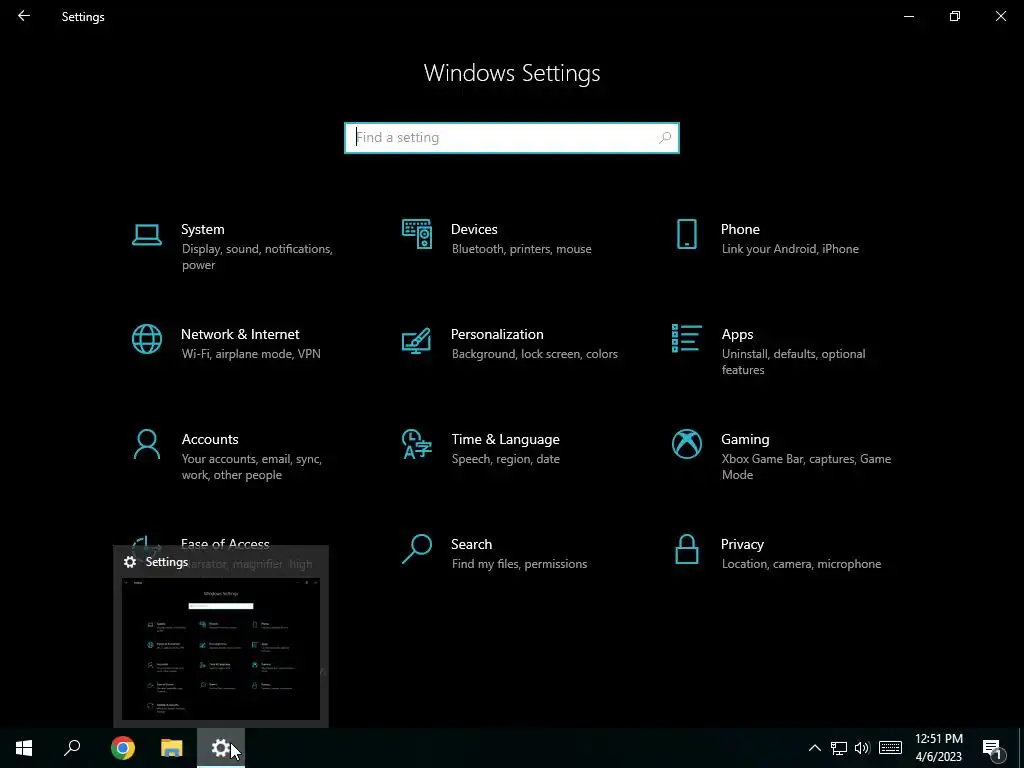Open the Gaming Xbox icon
The image size is (1024, 768).
687,445
